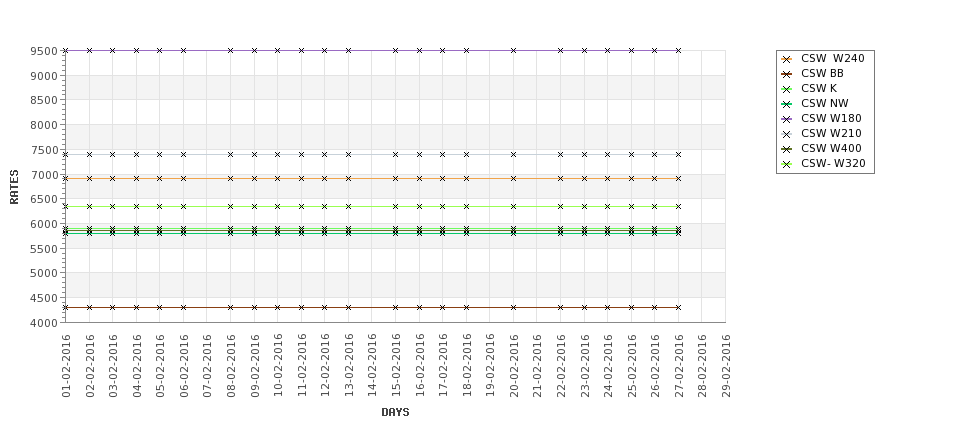Click the 17-02-2016 date label
This screenshot has width=975, height=429.
(x=443, y=366)
